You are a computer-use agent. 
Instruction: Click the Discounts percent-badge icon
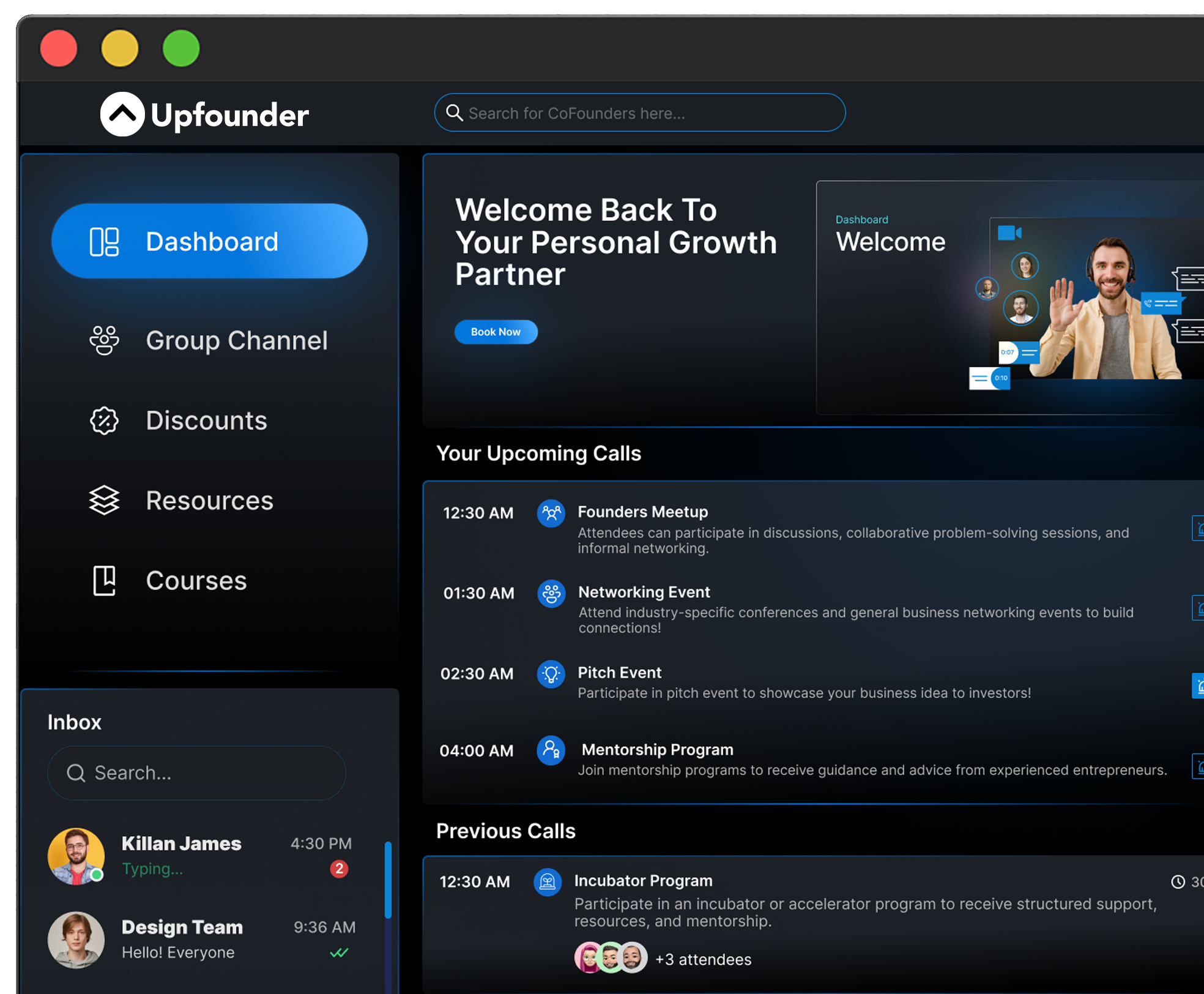pos(104,420)
